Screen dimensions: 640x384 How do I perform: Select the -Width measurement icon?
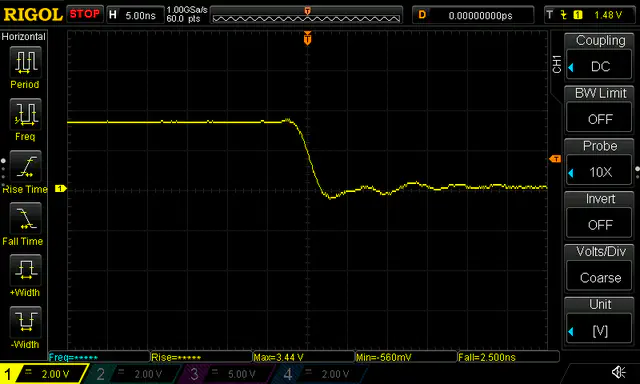25,322
